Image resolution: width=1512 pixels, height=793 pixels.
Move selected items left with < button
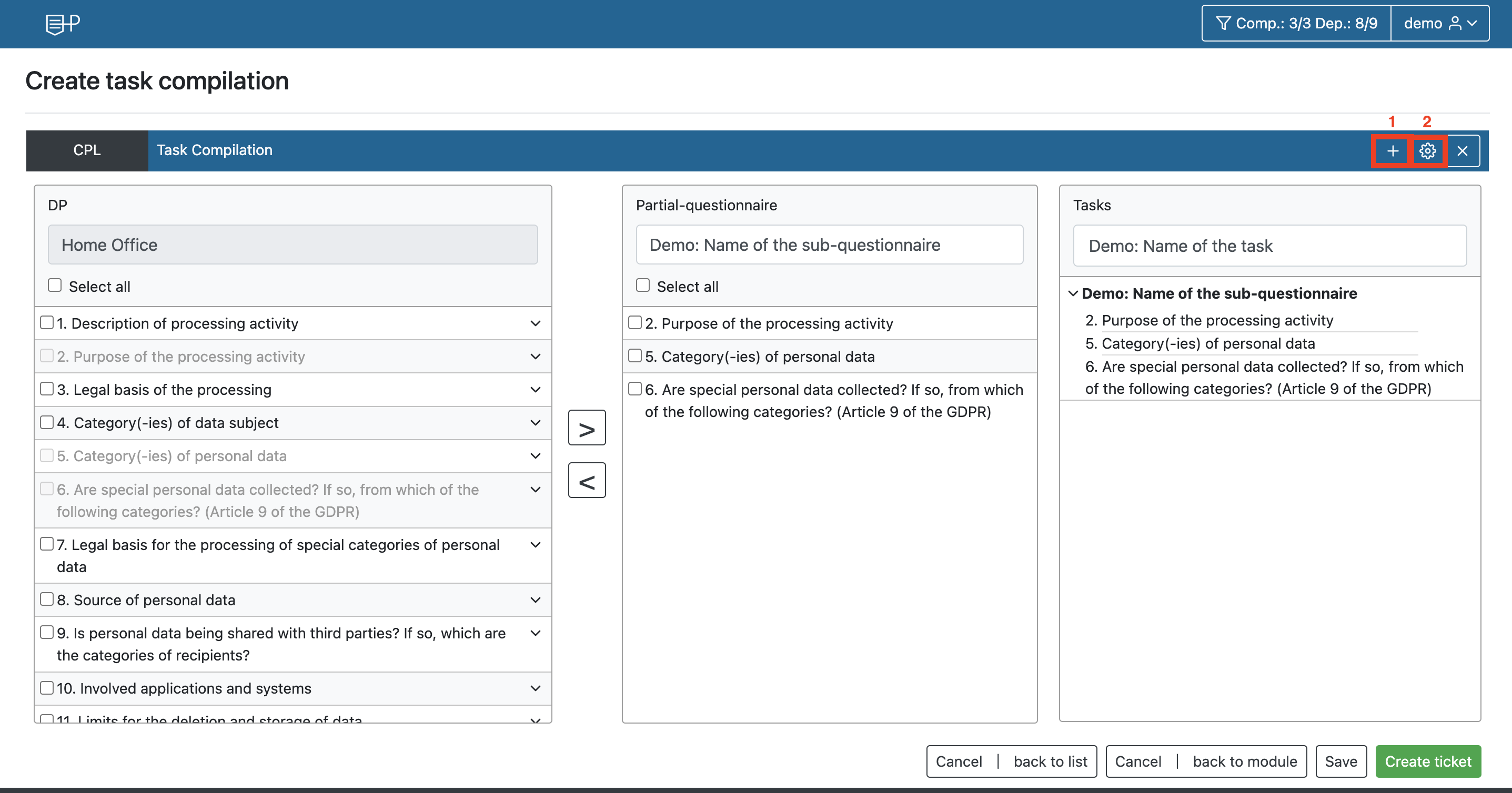tap(587, 481)
